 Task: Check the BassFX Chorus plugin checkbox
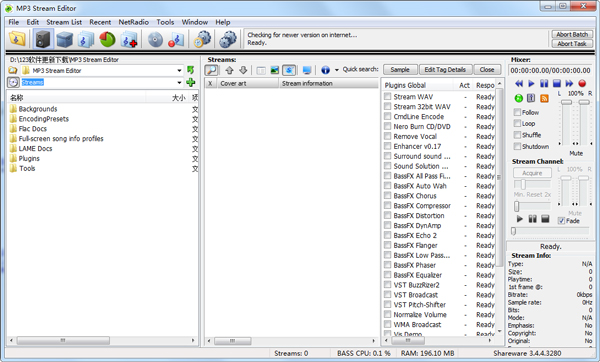click(x=388, y=196)
